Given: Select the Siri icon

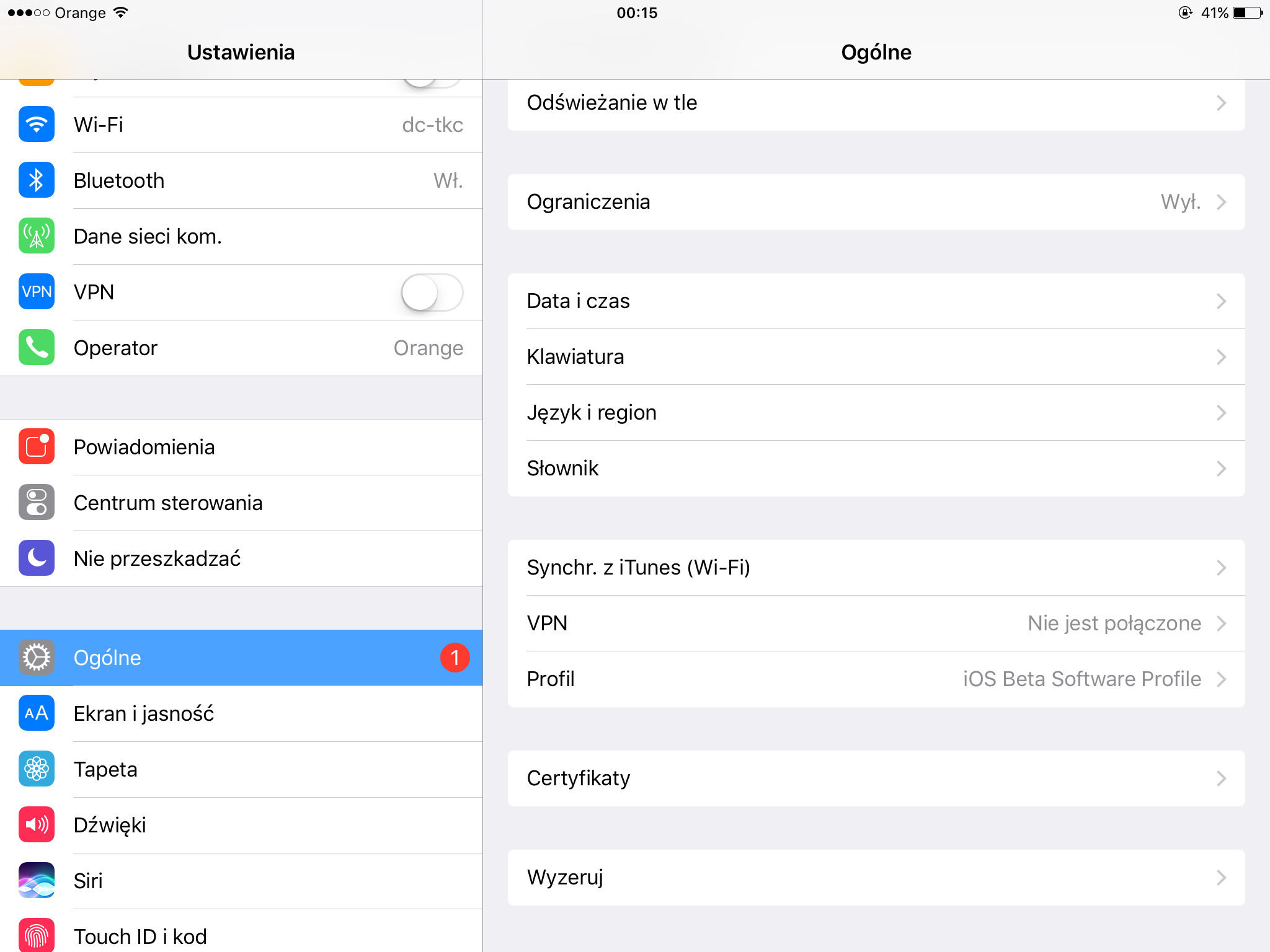Looking at the screenshot, I should pyautogui.click(x=37, y=881).
